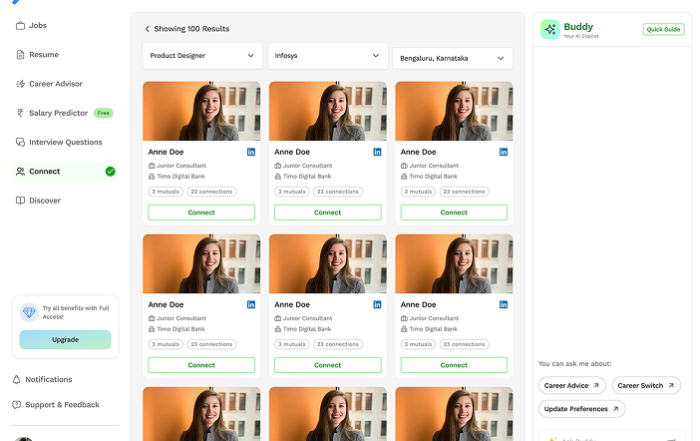Open Interview Questions via its chat icon
This screenshot has width=700, height=441.
click(x=20, y=142)
